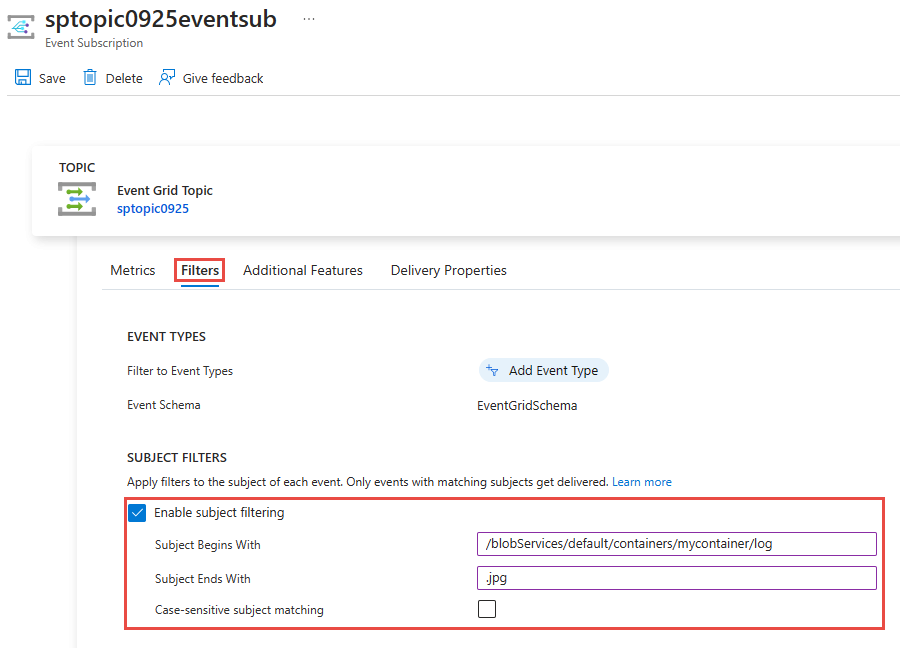Click the Event Subscription icon beside title

click(21, 27)
